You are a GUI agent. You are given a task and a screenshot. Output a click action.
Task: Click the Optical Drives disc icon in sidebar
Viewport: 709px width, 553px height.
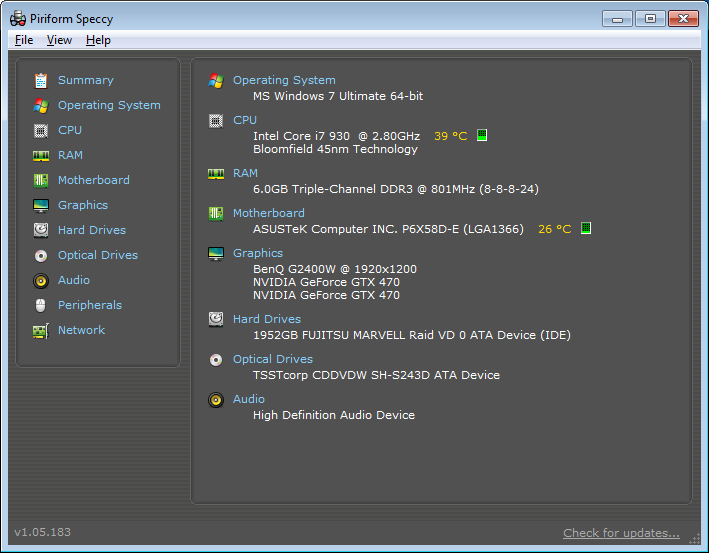coord(41,256)
